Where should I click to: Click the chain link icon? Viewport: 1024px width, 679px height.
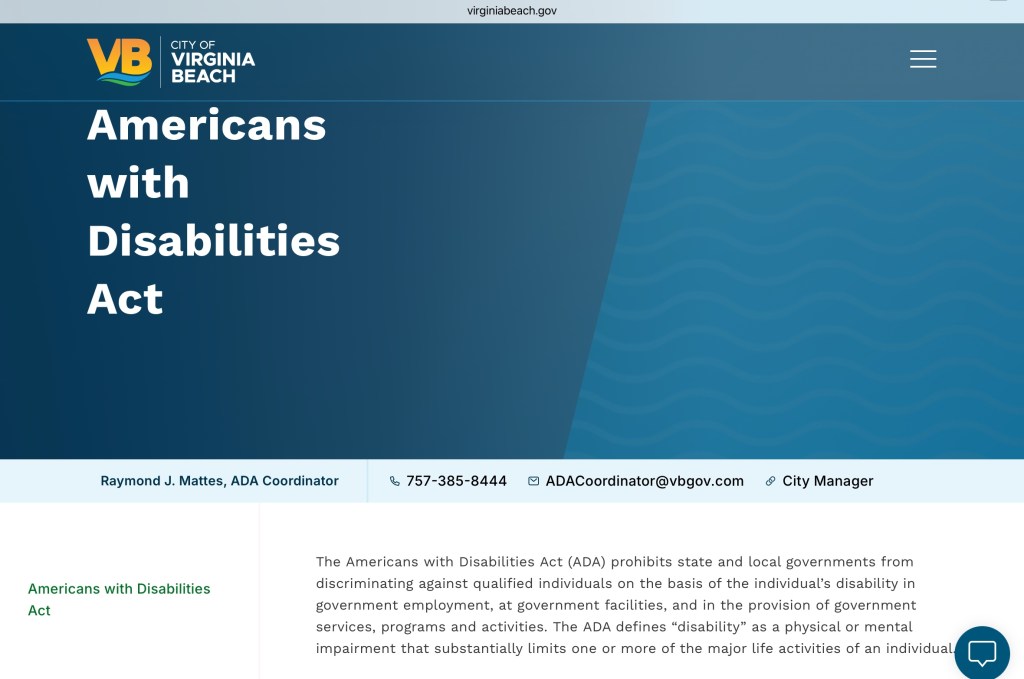point(770,481)
